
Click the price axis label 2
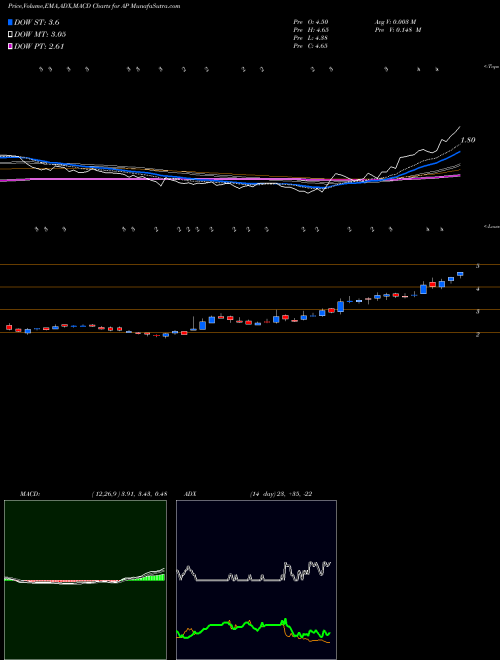478,335
